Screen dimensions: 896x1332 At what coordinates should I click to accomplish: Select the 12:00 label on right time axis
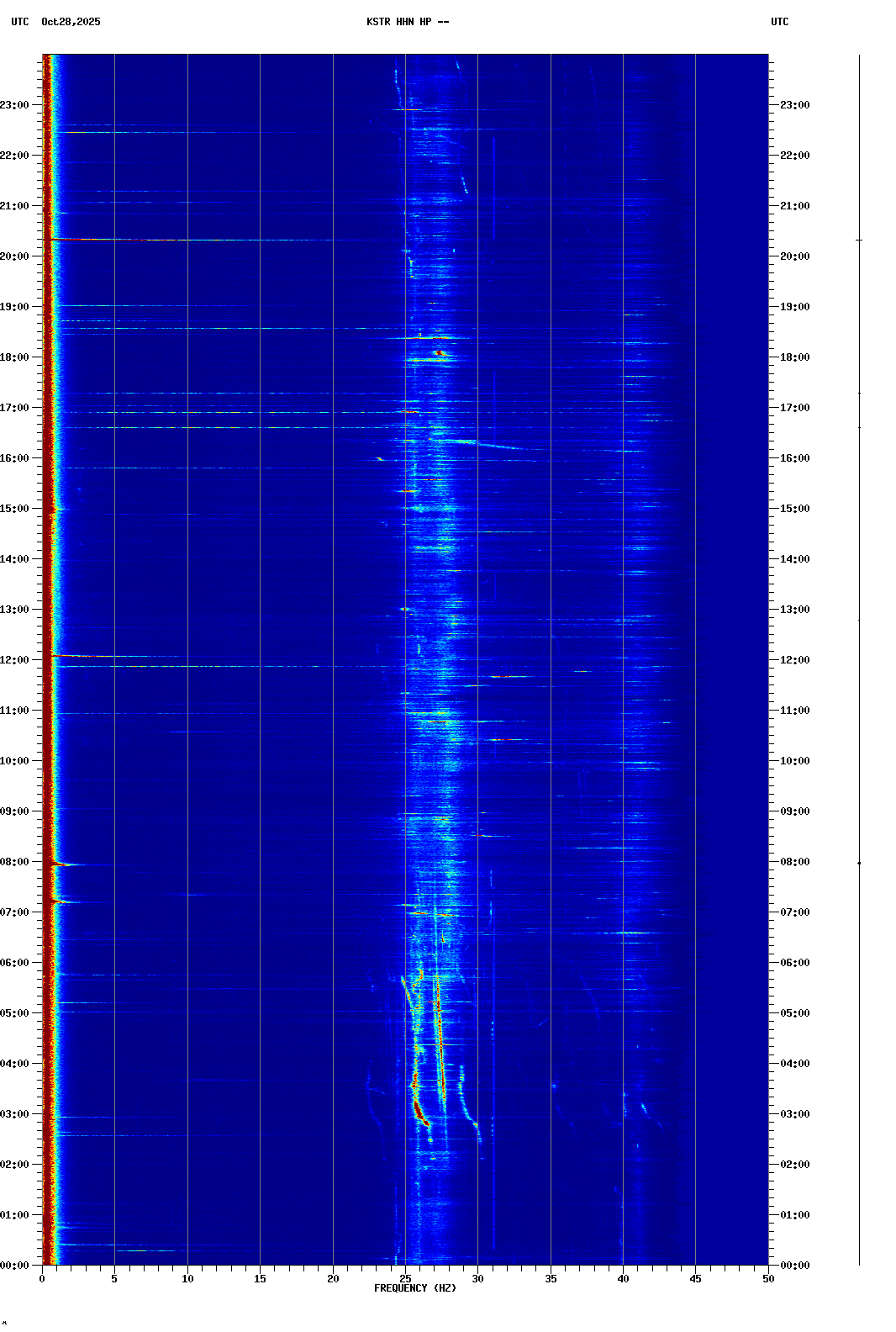[794, 660]
